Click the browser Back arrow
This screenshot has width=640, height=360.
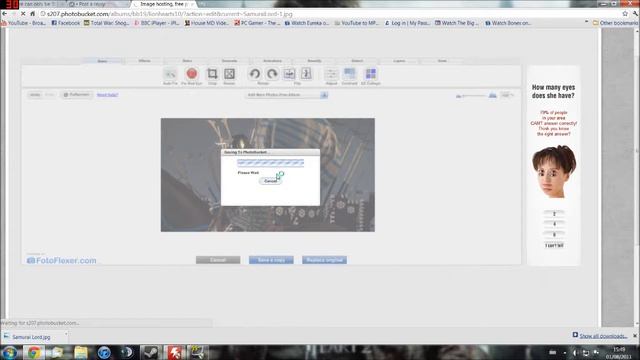click(5, 13)
